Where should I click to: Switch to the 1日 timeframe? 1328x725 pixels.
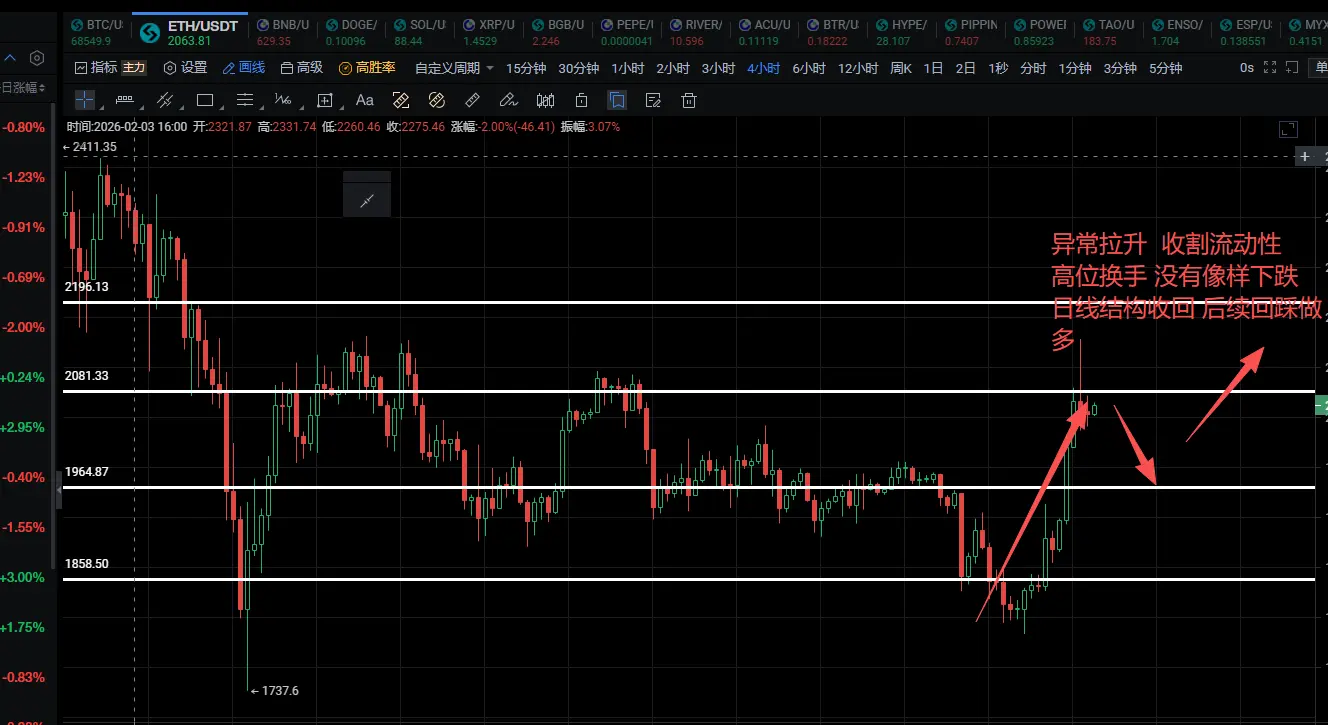click(933, 68)
